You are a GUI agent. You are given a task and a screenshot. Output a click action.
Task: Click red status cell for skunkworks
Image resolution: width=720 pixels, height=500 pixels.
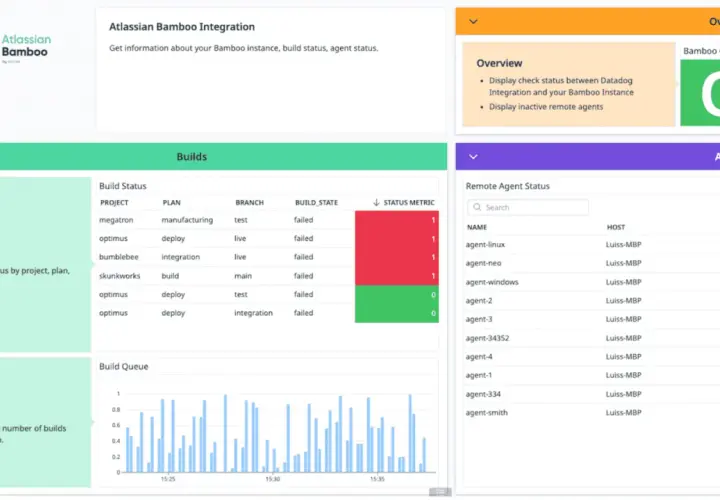click(x=397, y=276)
